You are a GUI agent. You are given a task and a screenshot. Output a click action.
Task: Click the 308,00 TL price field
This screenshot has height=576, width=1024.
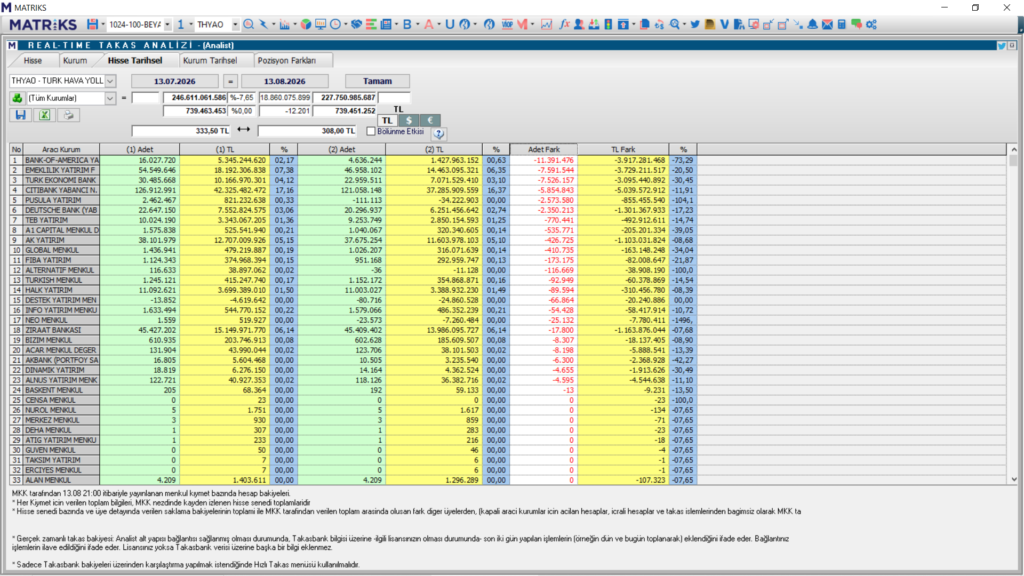[x=307, y=131]
